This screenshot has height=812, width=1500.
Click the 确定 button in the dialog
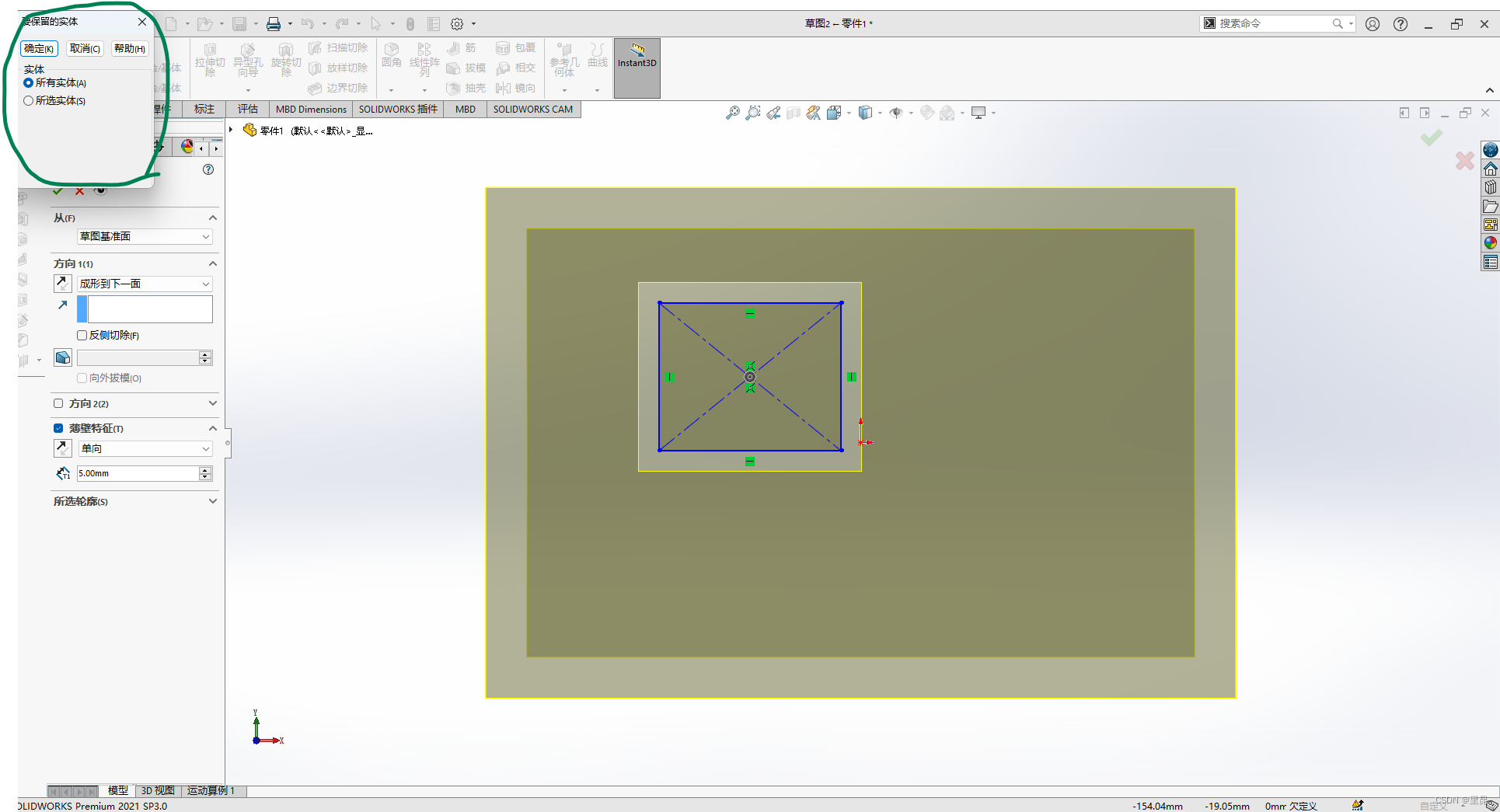click(x=39, y=48)
